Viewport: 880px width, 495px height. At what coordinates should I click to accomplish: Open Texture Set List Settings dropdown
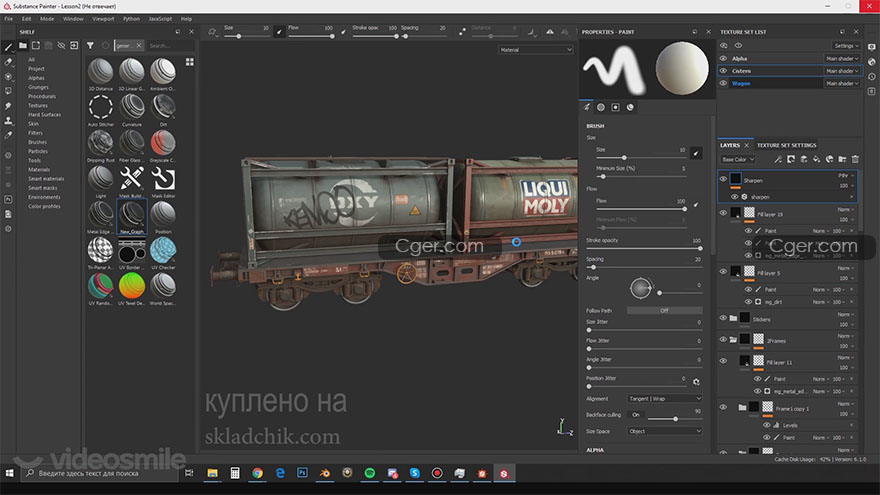846,45
